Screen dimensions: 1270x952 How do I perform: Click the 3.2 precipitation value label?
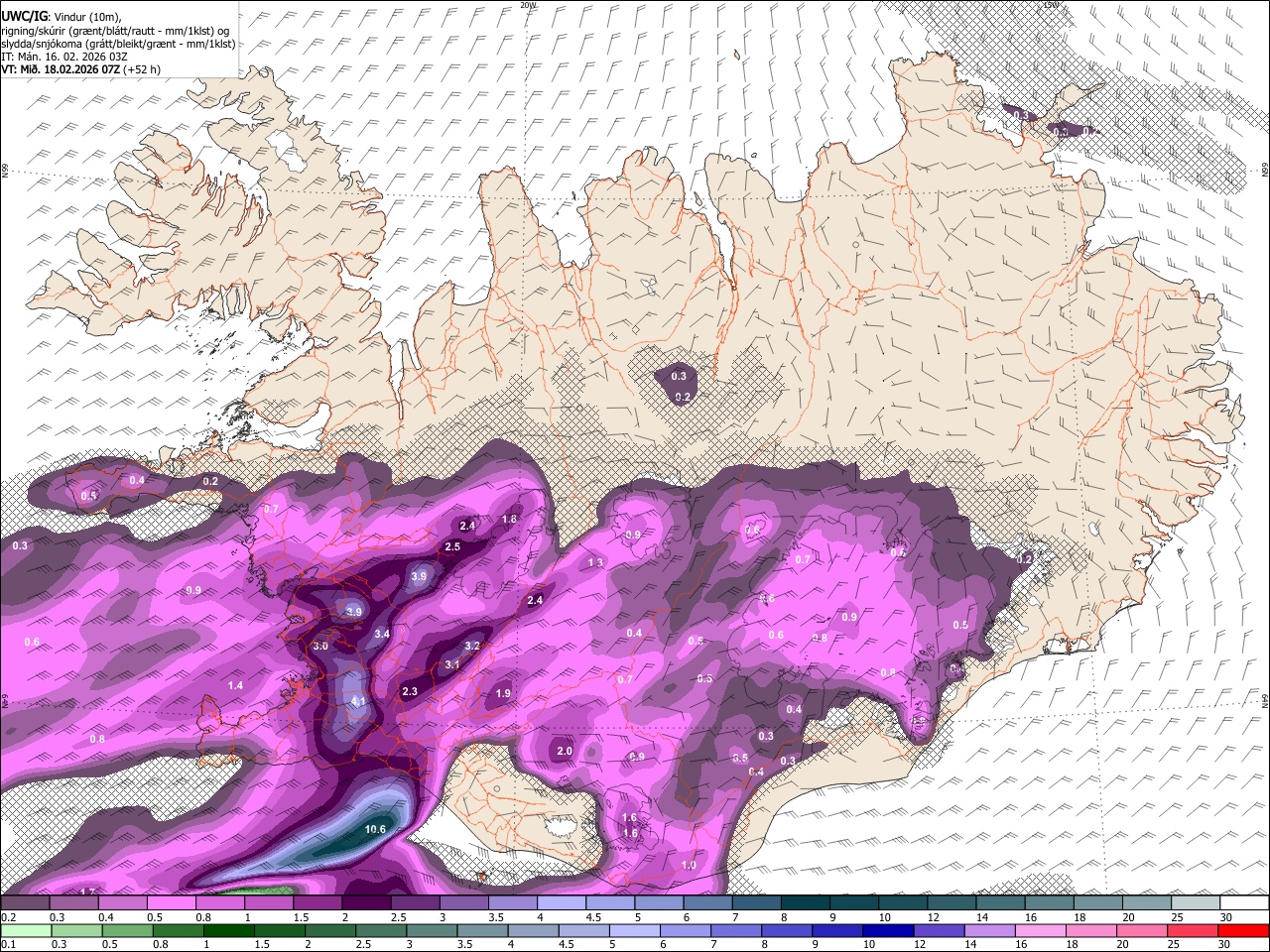click(x=472, y=646)
